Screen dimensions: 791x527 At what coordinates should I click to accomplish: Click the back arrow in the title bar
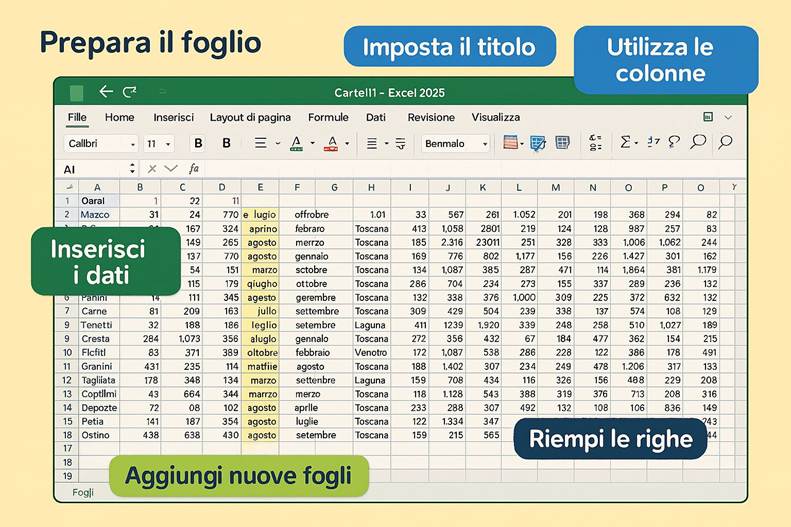click(105, 92)
